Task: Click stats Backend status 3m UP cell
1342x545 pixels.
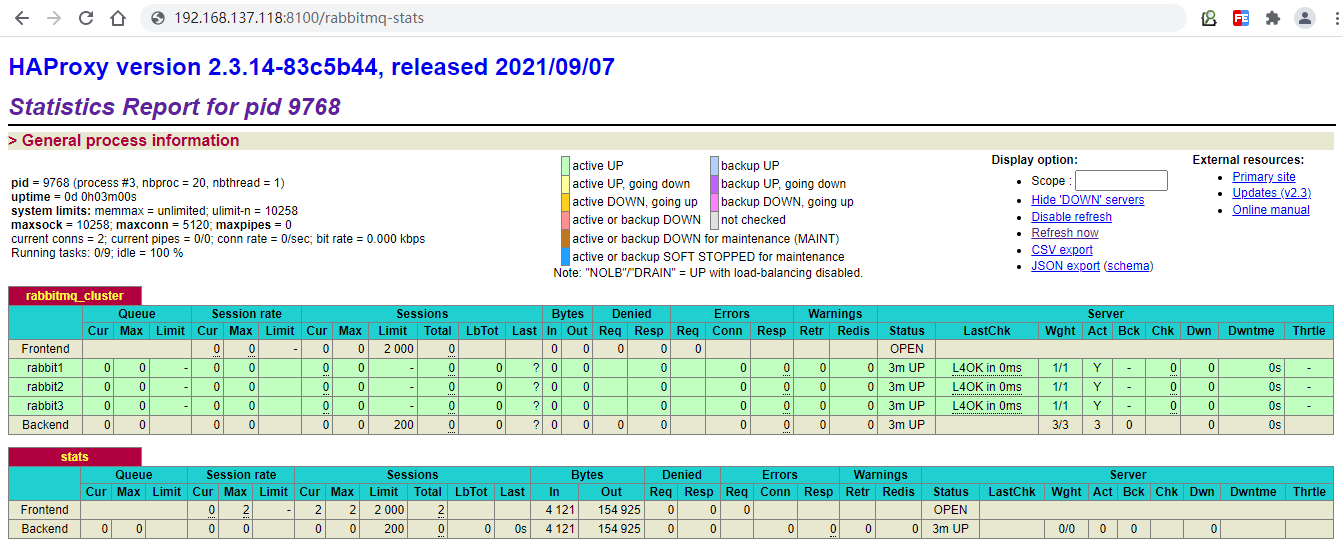Action: (x=951, y=529)
